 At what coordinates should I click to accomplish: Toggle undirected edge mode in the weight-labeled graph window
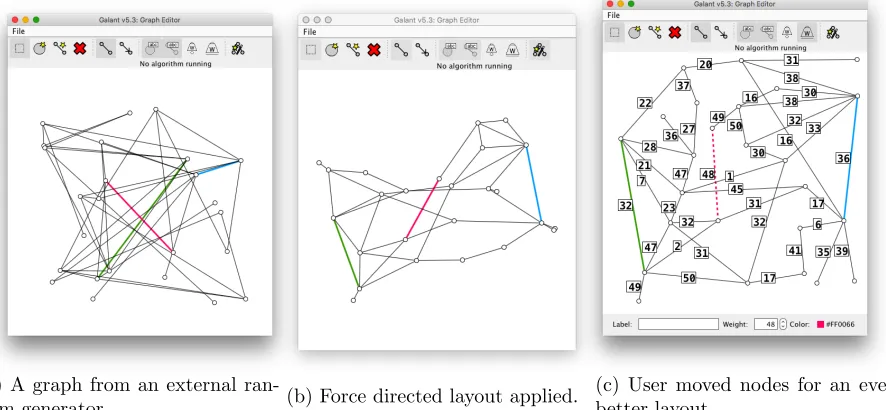click(x=701, y=32)
